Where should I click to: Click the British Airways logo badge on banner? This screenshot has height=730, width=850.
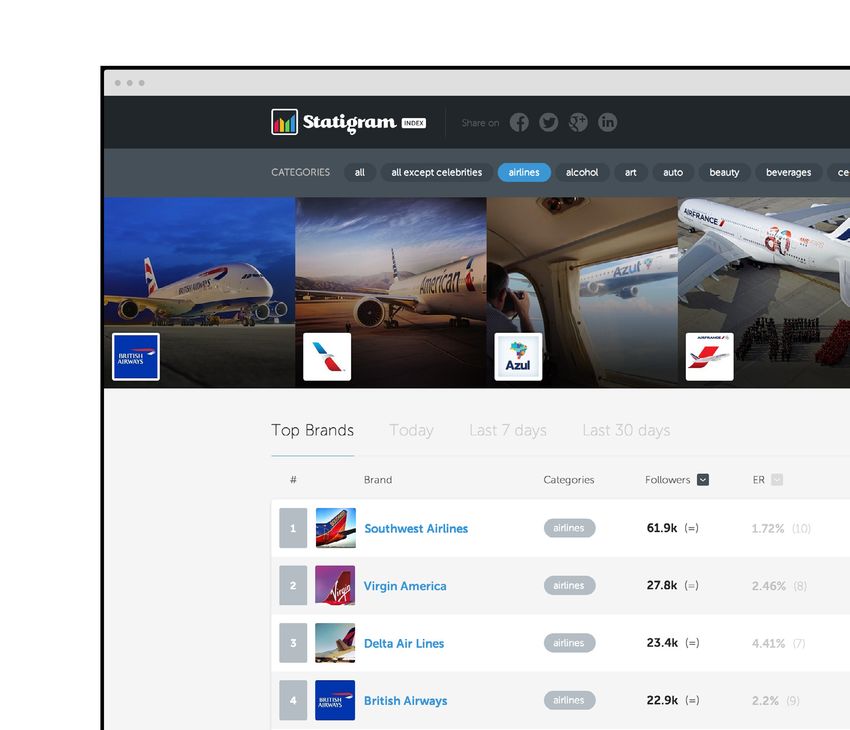(136, 357)
